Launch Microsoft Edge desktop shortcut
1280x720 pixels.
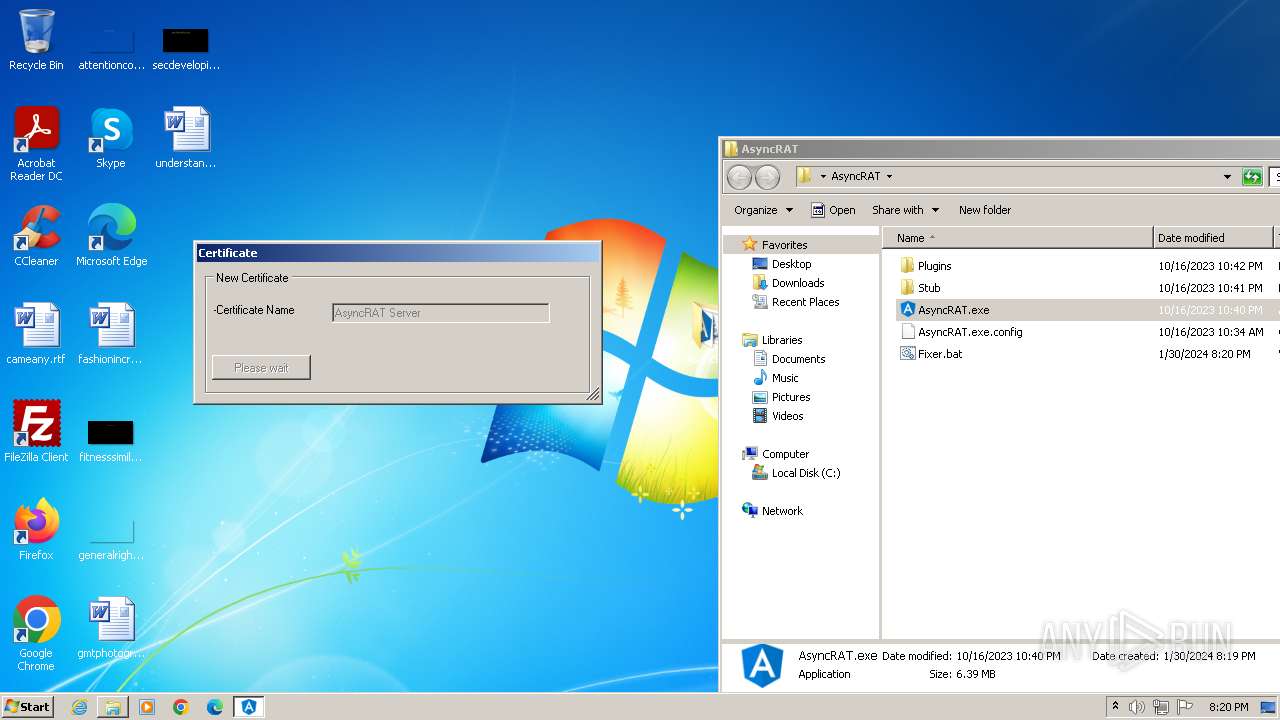[111, 236]
